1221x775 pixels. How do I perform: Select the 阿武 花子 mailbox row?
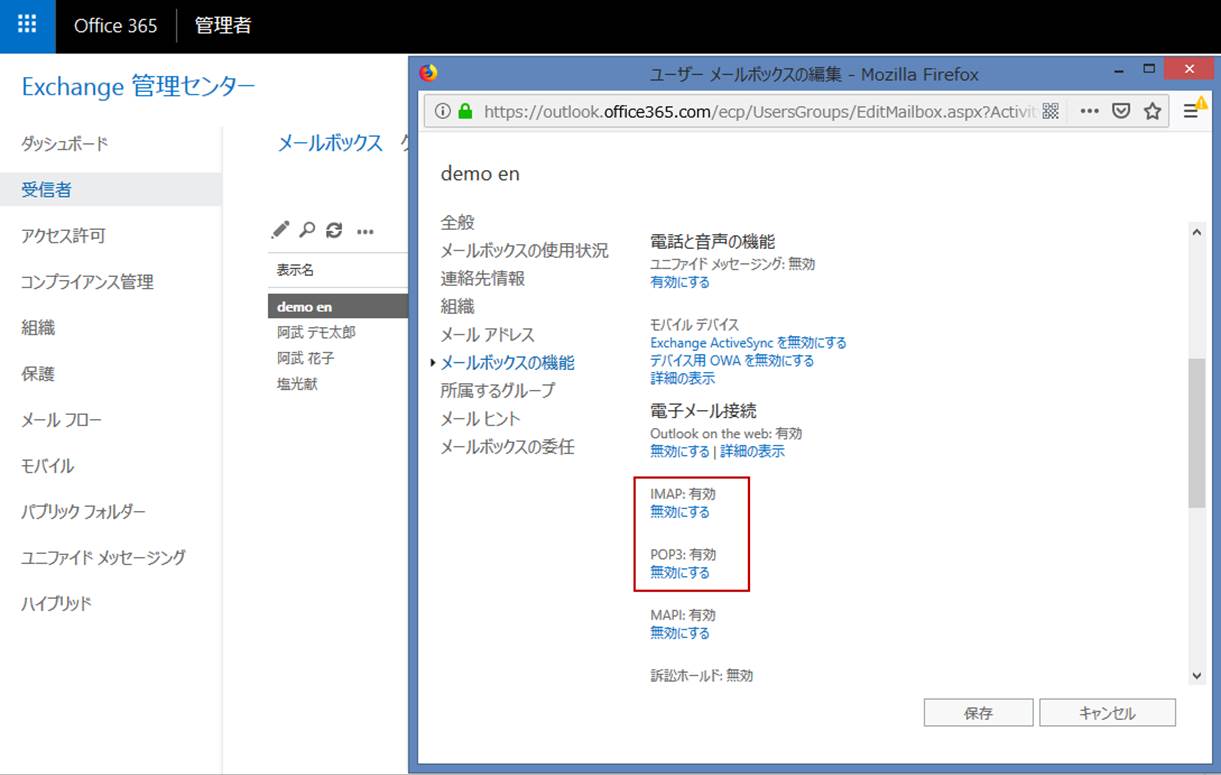click(338, 358)
